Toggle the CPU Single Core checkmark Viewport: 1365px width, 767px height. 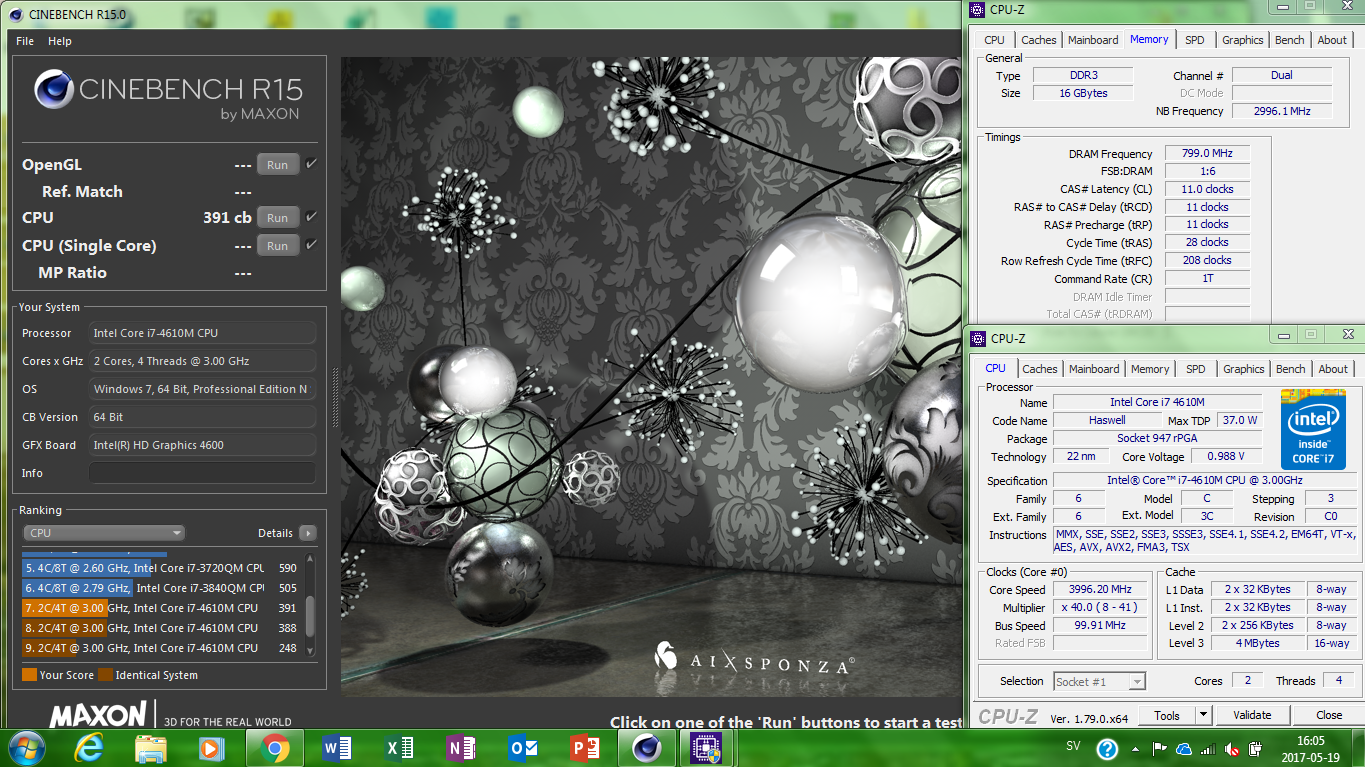pyautogui.click(x=312, y=245)
